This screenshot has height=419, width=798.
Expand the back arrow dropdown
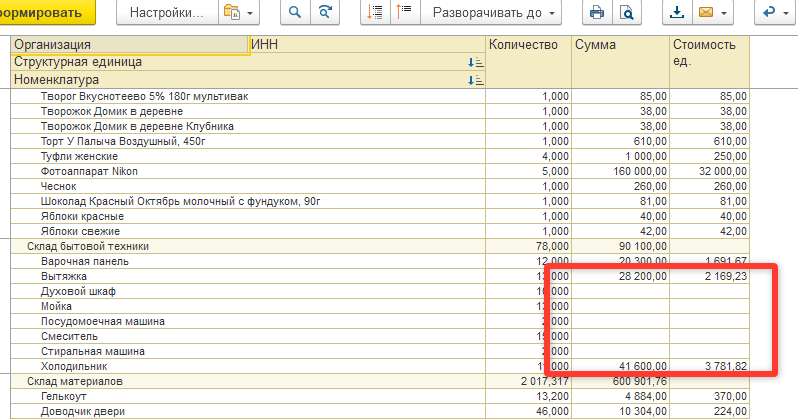786,13
